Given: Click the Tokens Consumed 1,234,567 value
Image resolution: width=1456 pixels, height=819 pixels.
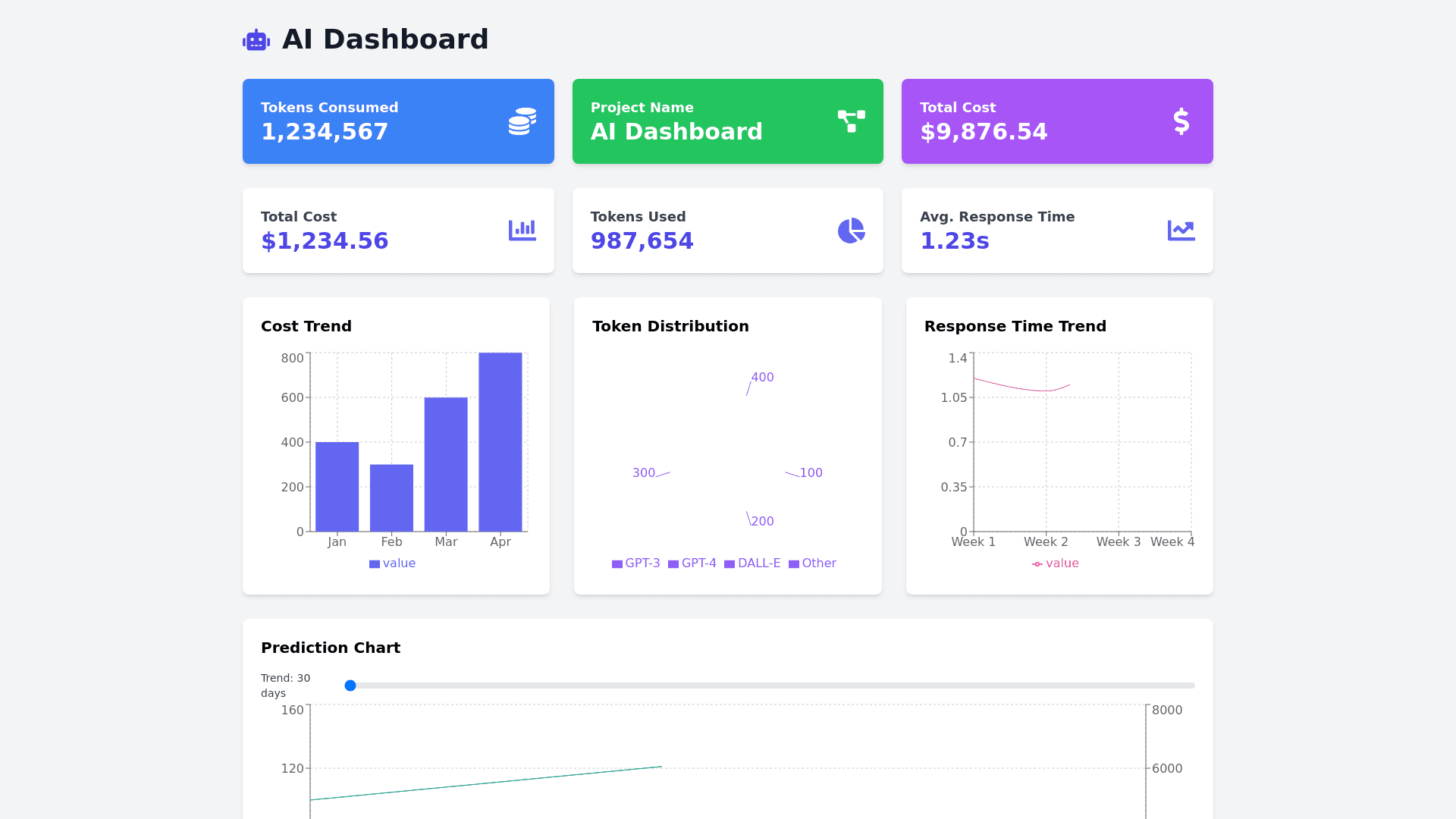Looking at the screenshot, I should [x=325, y=132].
